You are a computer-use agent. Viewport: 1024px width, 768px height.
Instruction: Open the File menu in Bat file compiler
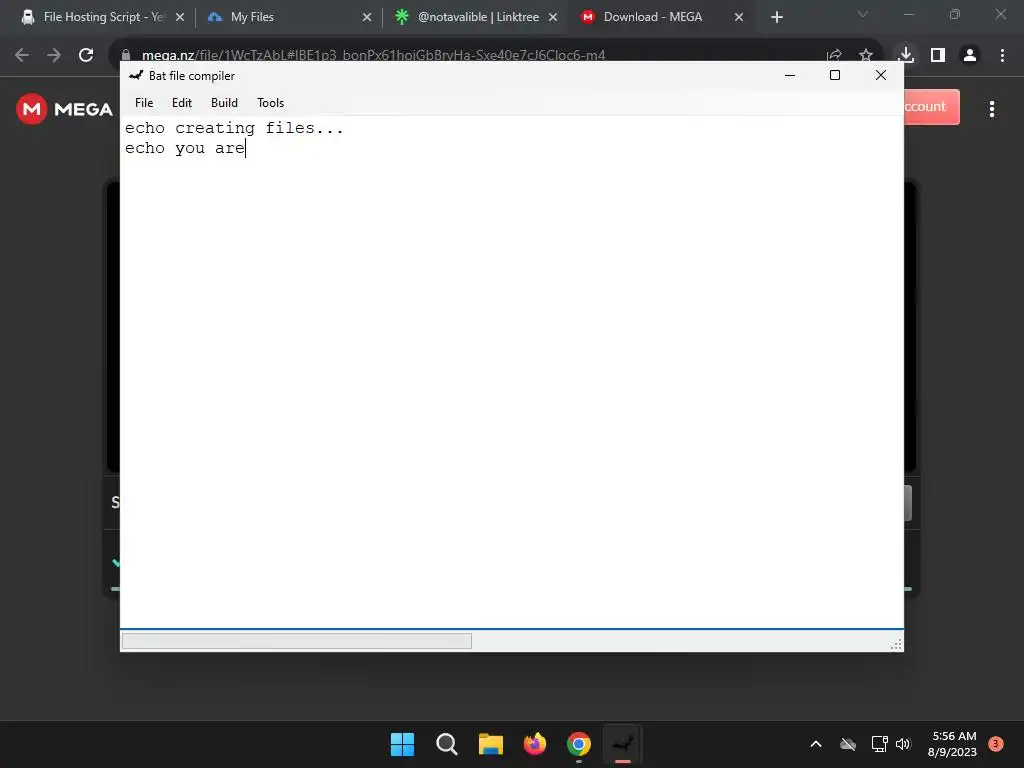click(x=144, y=103)
